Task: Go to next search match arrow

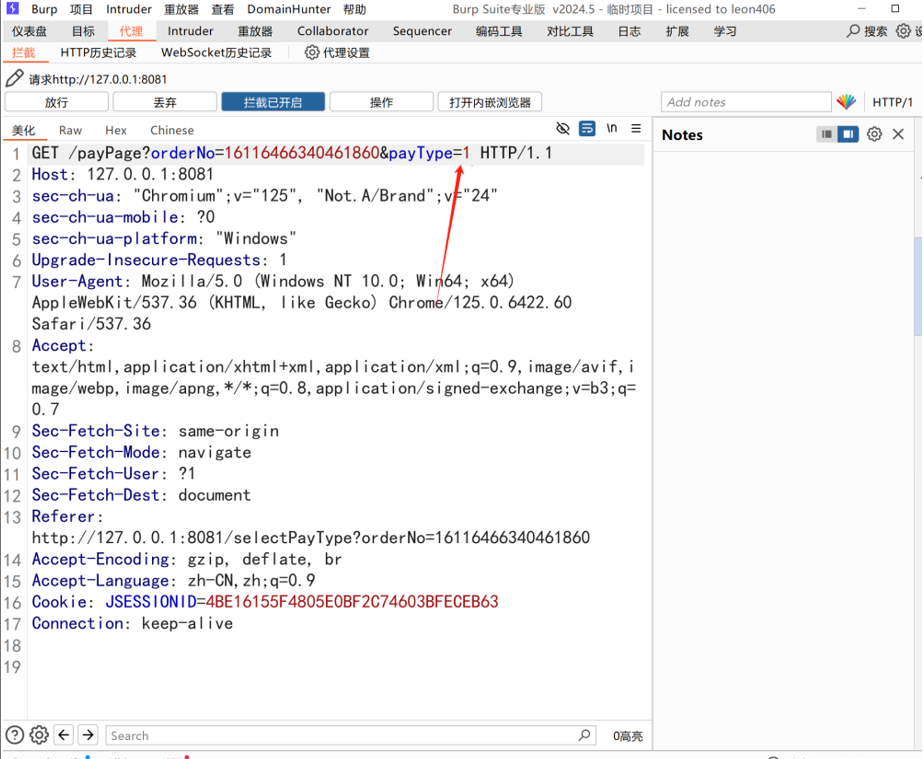Action: point(88,735)
